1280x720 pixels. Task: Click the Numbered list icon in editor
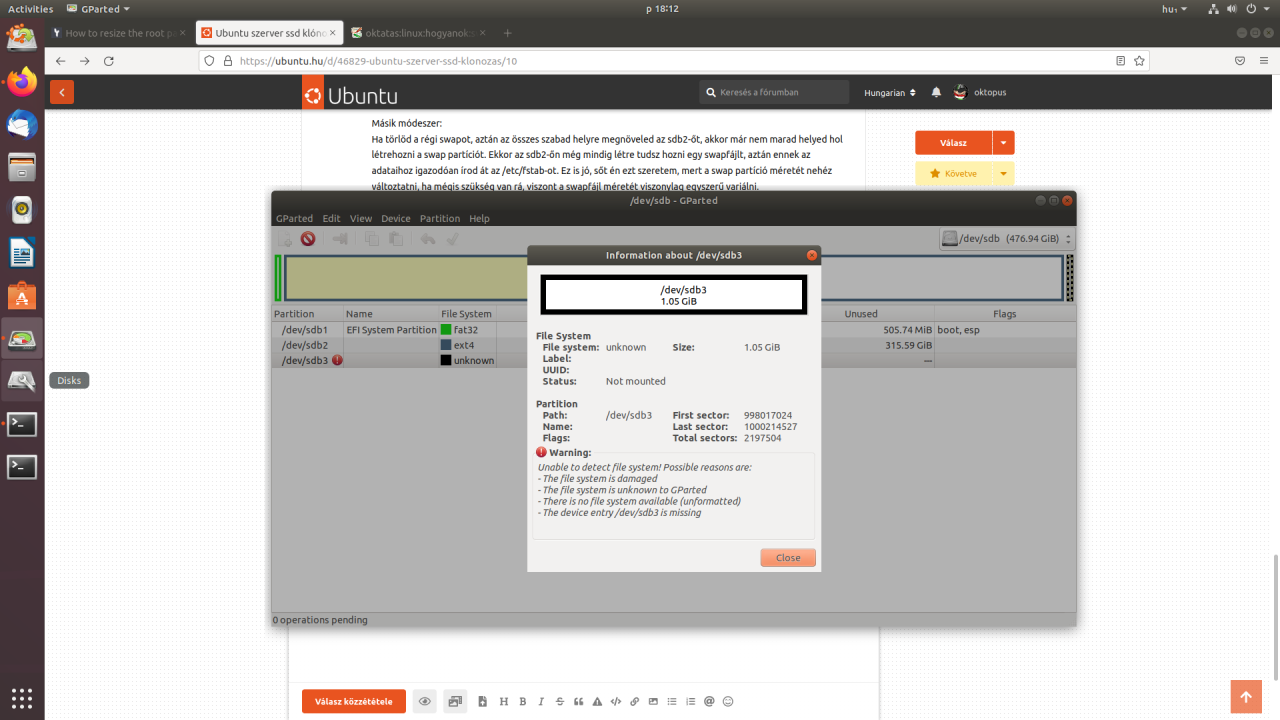[690, 701]
